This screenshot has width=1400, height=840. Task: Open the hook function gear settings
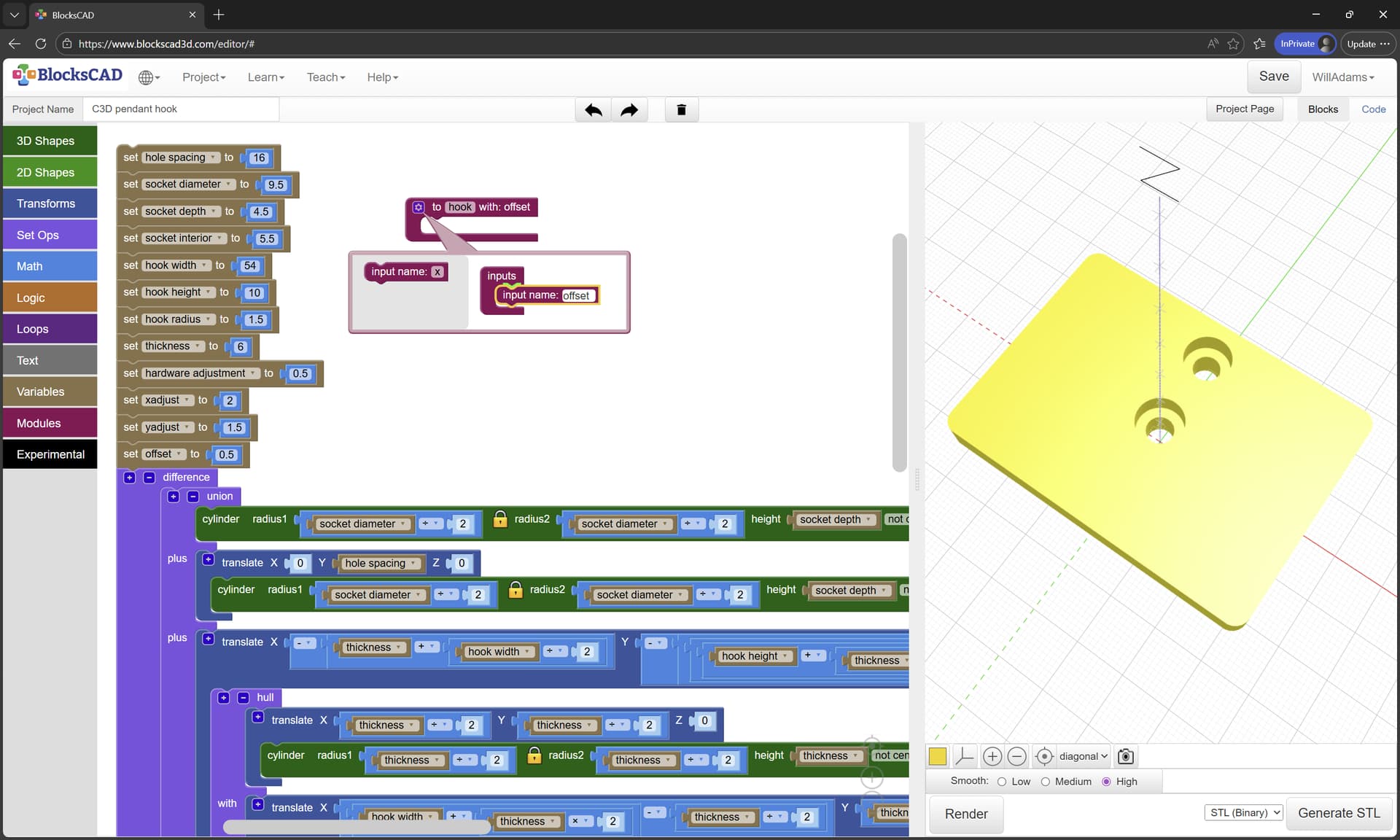pos(419,207)
